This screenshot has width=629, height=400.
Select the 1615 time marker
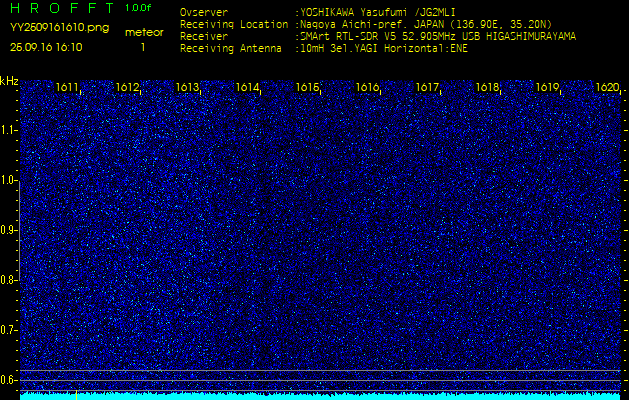click(x=307, y=88)
